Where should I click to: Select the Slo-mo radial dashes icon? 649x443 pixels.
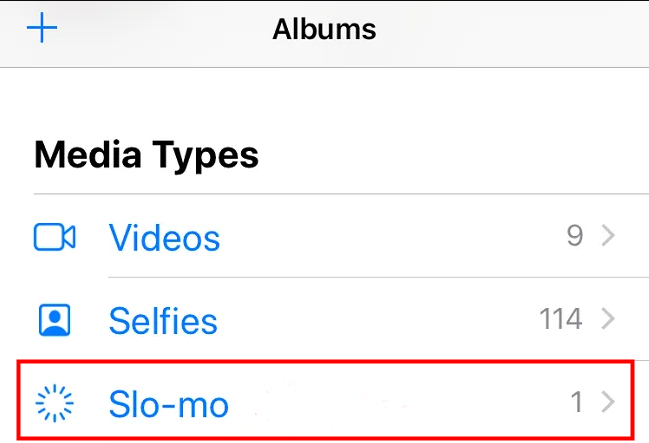pos(54,403)
